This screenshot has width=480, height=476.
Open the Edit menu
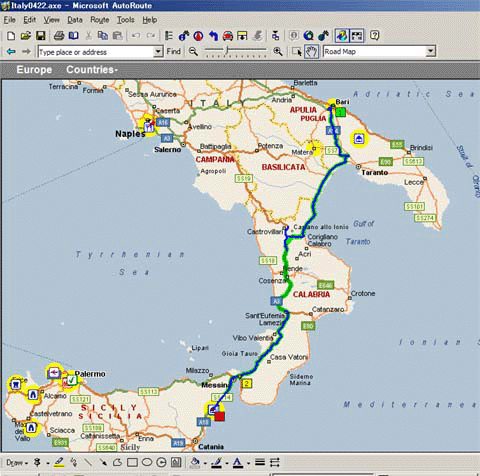pyautogui.click(x=29, y=20)
